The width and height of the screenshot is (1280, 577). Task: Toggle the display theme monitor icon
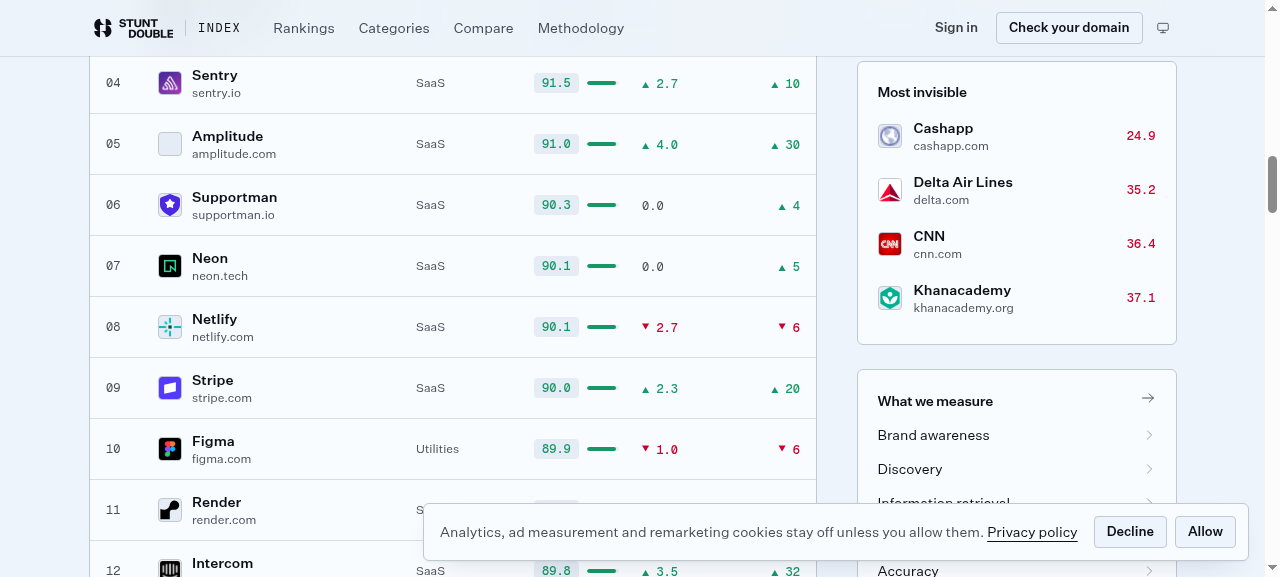coord(1163,28)
